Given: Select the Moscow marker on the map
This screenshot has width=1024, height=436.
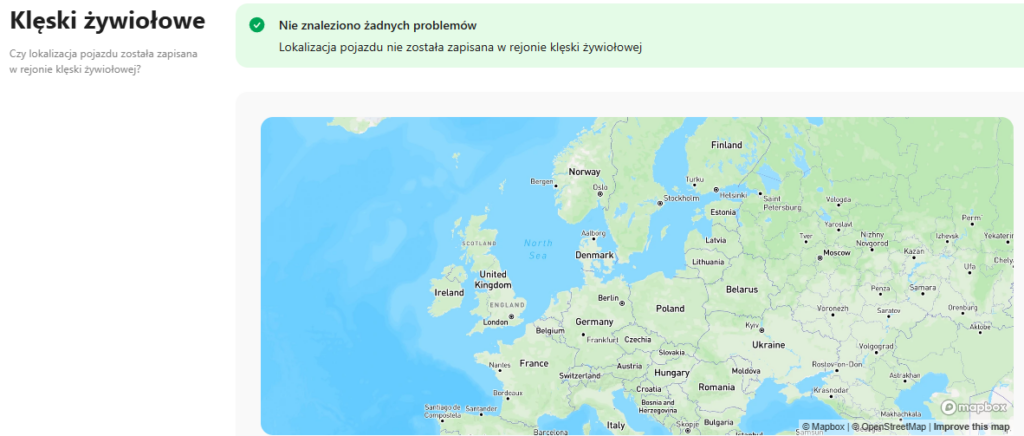Looking at the screenshot, I should 820,257.
